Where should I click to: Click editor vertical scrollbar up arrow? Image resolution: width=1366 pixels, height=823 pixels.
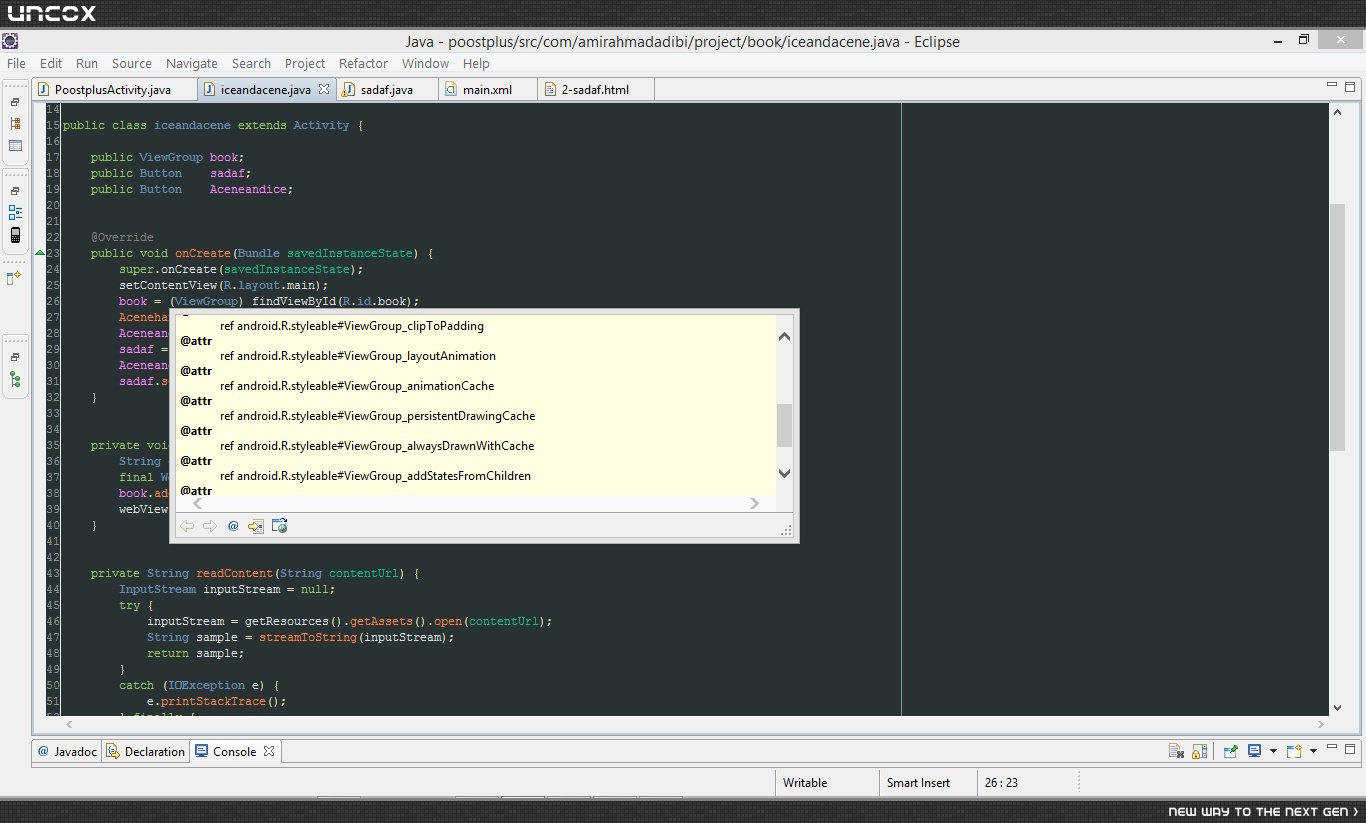click(x=1337, y=113)
